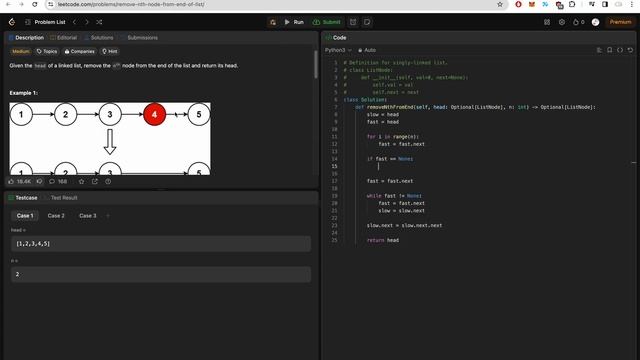Click the Code panel tab
The image size is (640, 360).
coord(336,38)
